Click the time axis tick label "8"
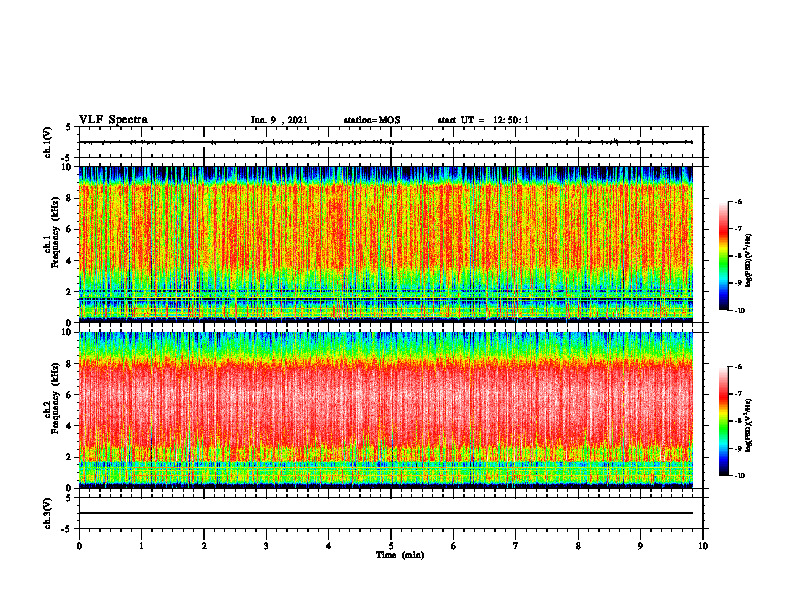 (x=578, y=546)
